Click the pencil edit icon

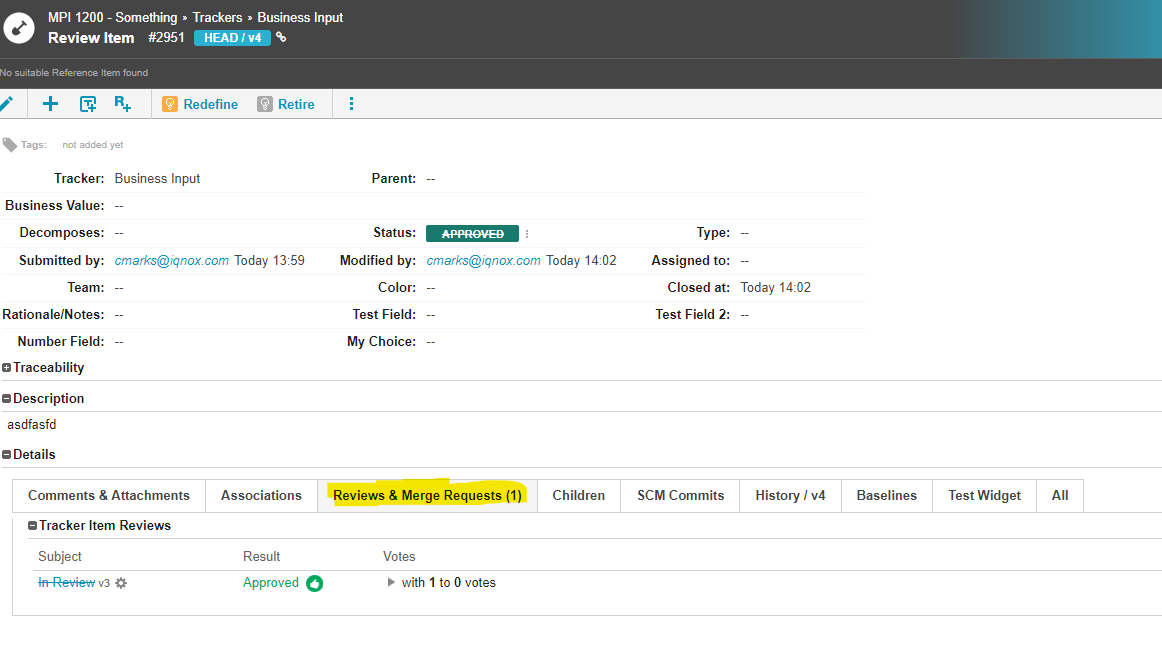coord(6,104)
